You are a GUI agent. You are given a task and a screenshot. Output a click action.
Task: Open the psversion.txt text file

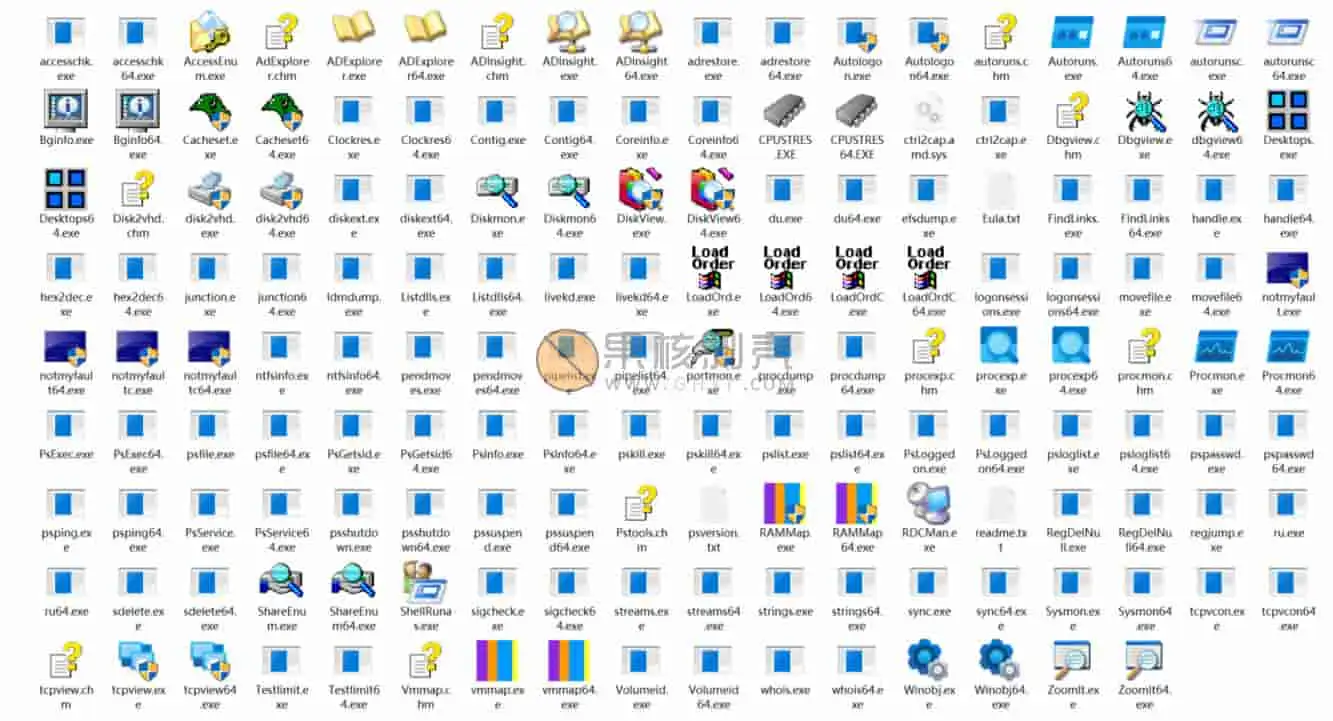[713, 504]
